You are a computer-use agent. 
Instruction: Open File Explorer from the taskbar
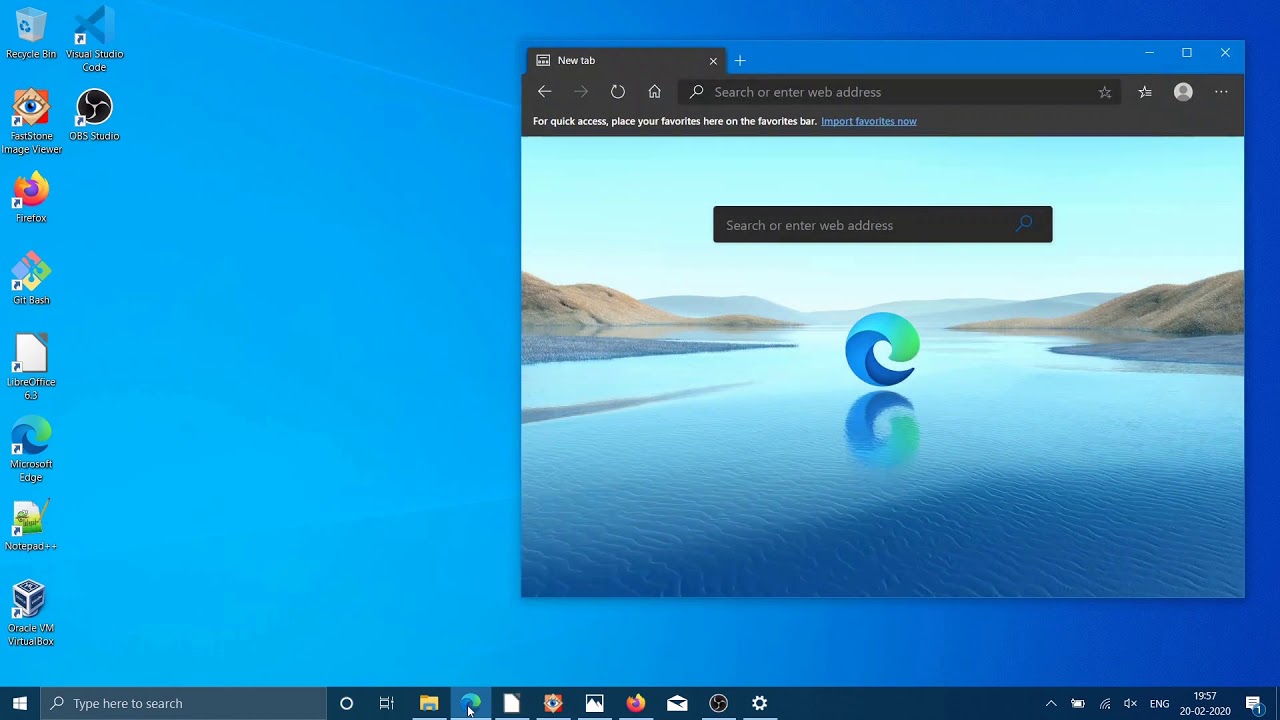(x=429, y=703)
